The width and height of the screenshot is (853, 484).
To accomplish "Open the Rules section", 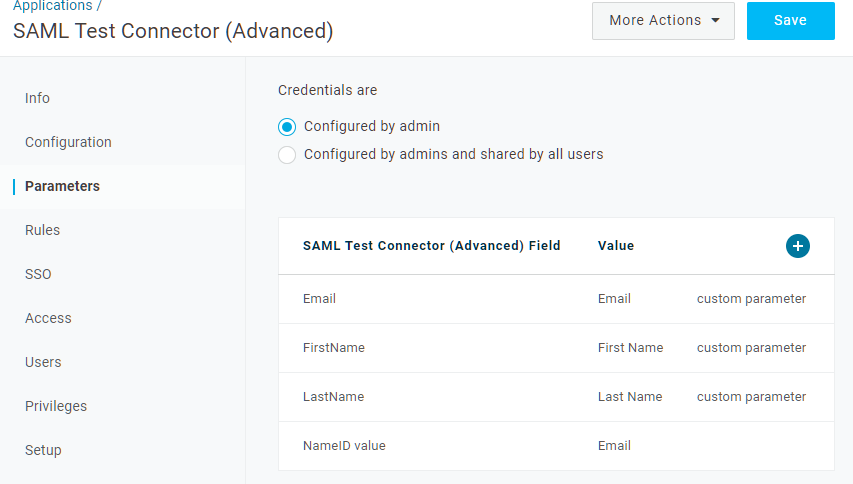I will (x=42, y=230).
